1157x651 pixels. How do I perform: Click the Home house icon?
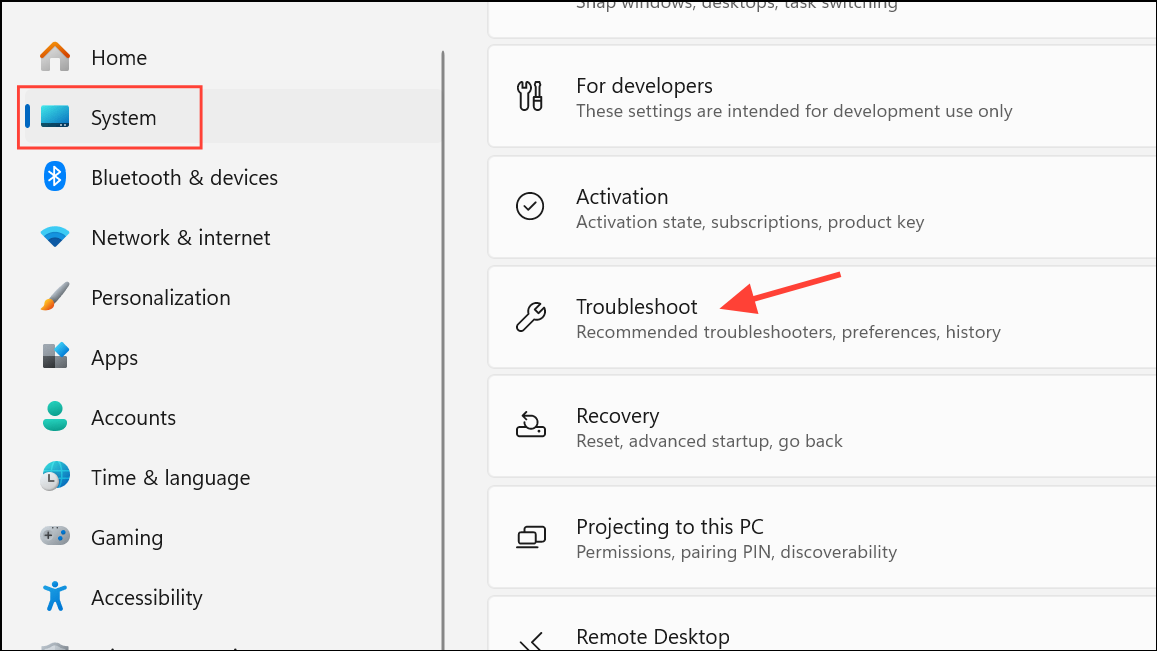[x=55, y=57]
